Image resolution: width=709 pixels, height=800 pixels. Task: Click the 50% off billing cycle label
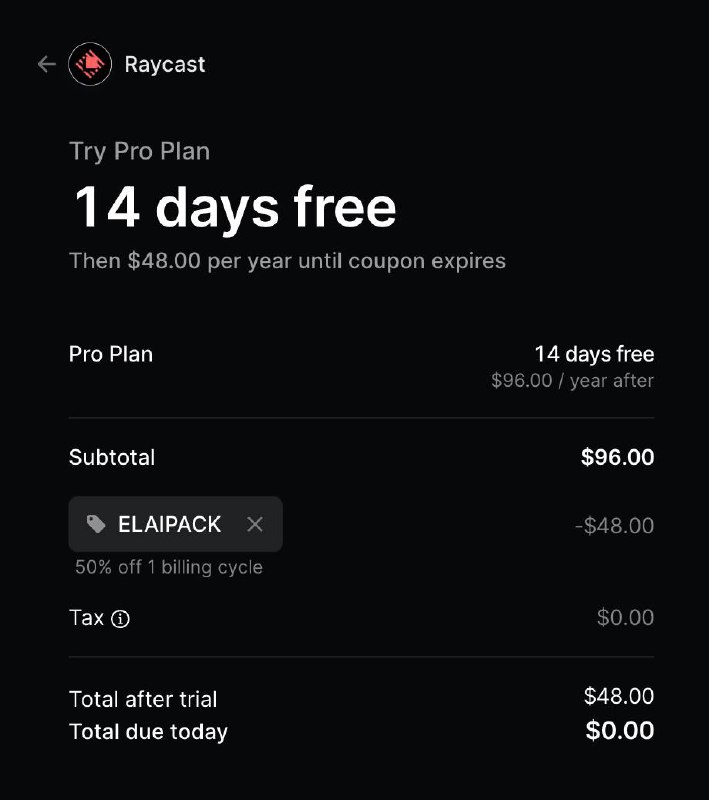pyautogui.click(x=167, y=567)
